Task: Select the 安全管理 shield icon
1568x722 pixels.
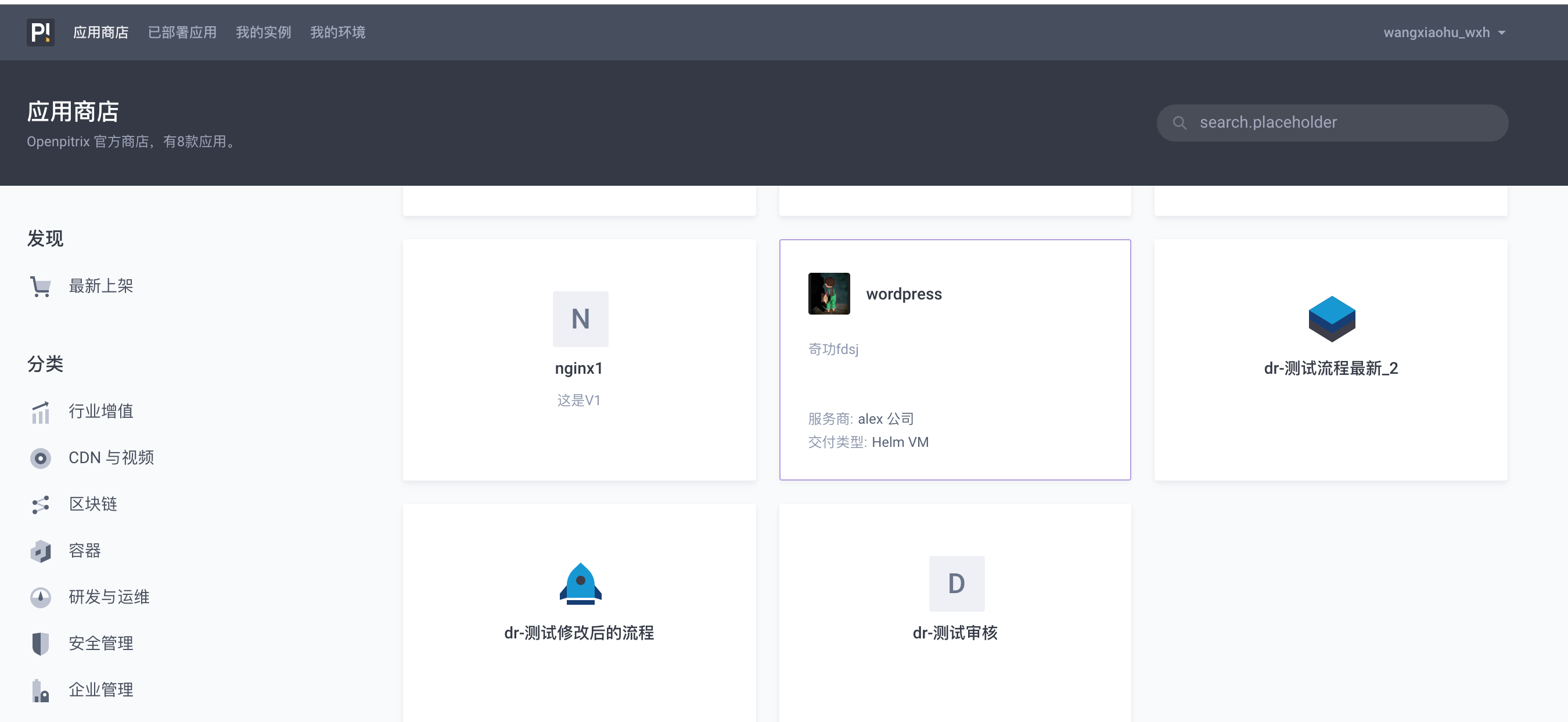Action: 40,644
